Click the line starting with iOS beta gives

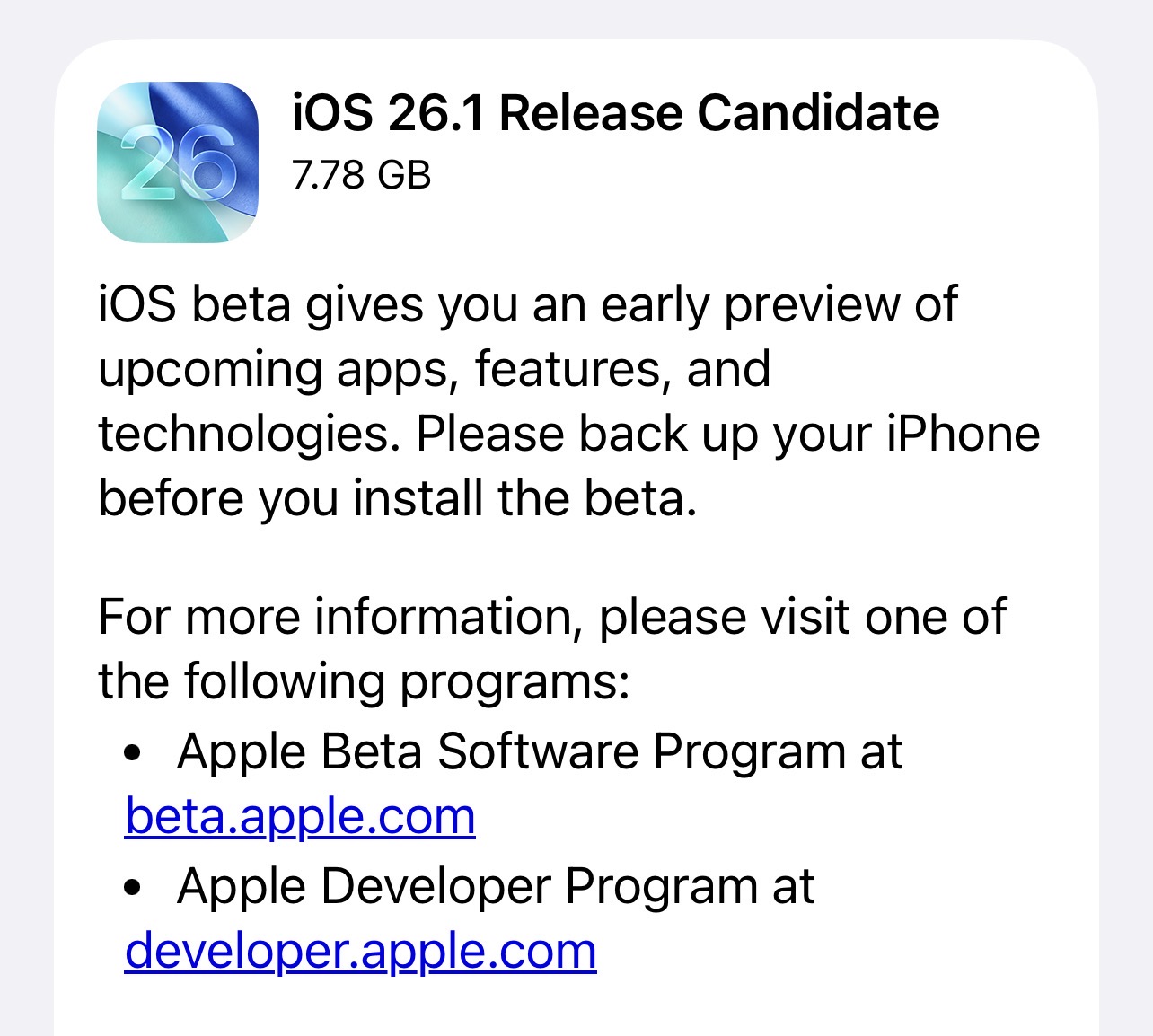click(x=527, y=305)
